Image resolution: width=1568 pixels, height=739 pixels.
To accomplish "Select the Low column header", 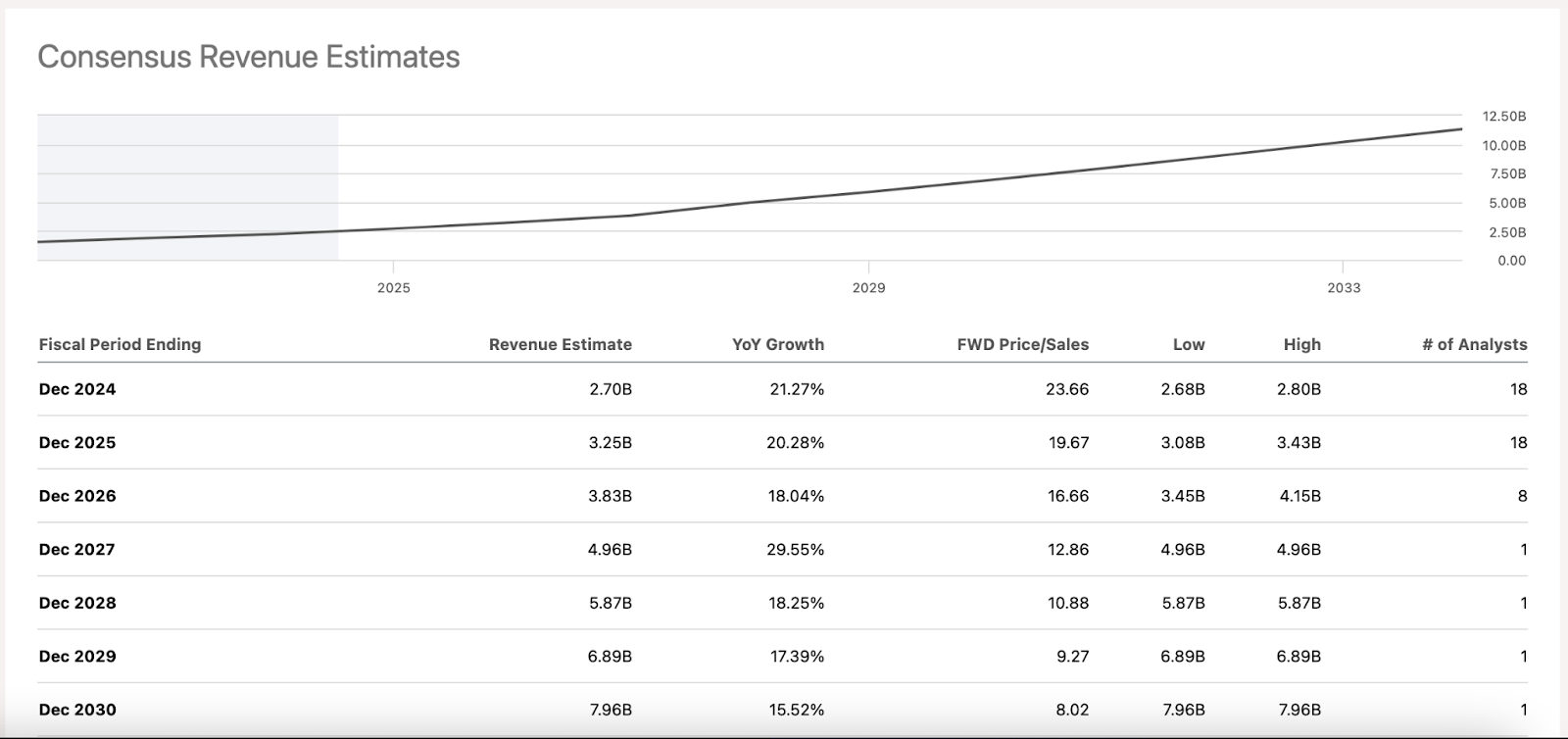I will (1188, 344).
